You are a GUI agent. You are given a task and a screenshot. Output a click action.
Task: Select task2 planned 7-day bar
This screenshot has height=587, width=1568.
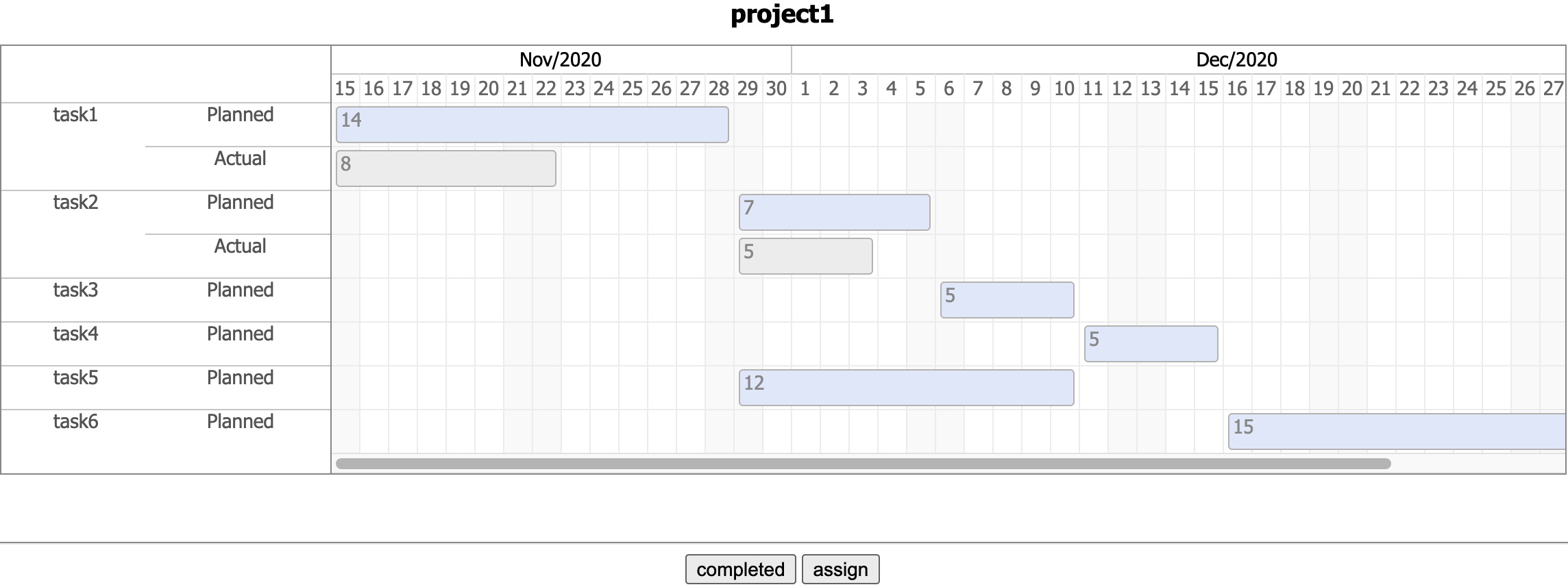click(x=834, y=212)
